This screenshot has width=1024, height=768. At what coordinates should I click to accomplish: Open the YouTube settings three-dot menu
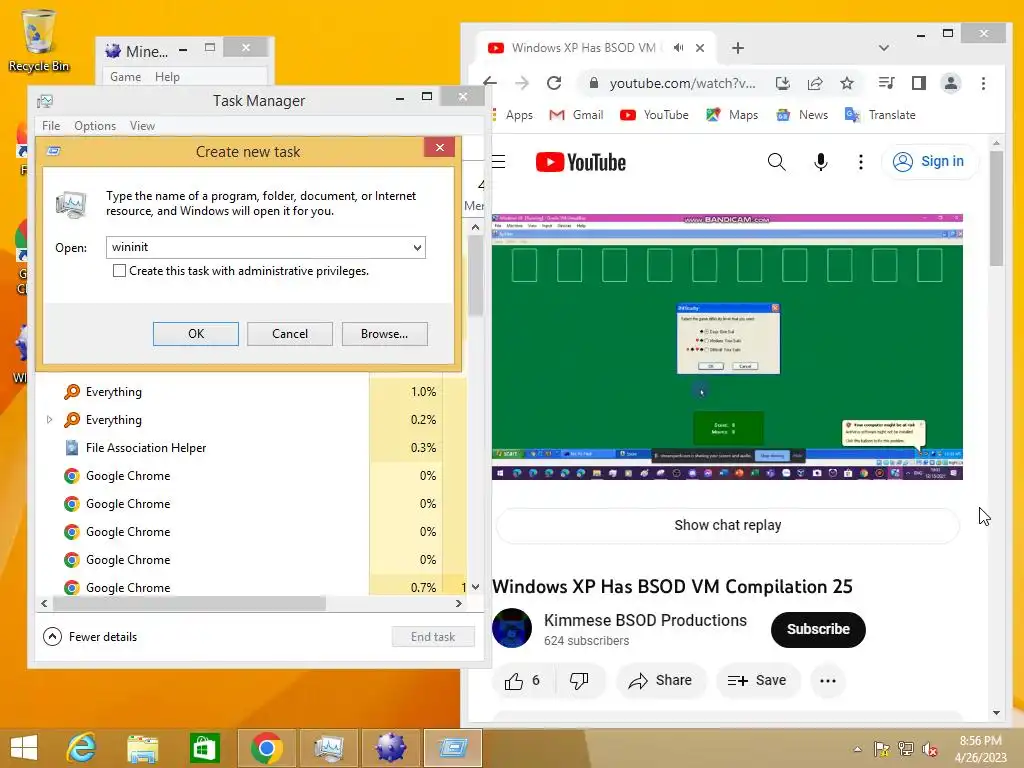pyautogui.click(x=861, y=162)
